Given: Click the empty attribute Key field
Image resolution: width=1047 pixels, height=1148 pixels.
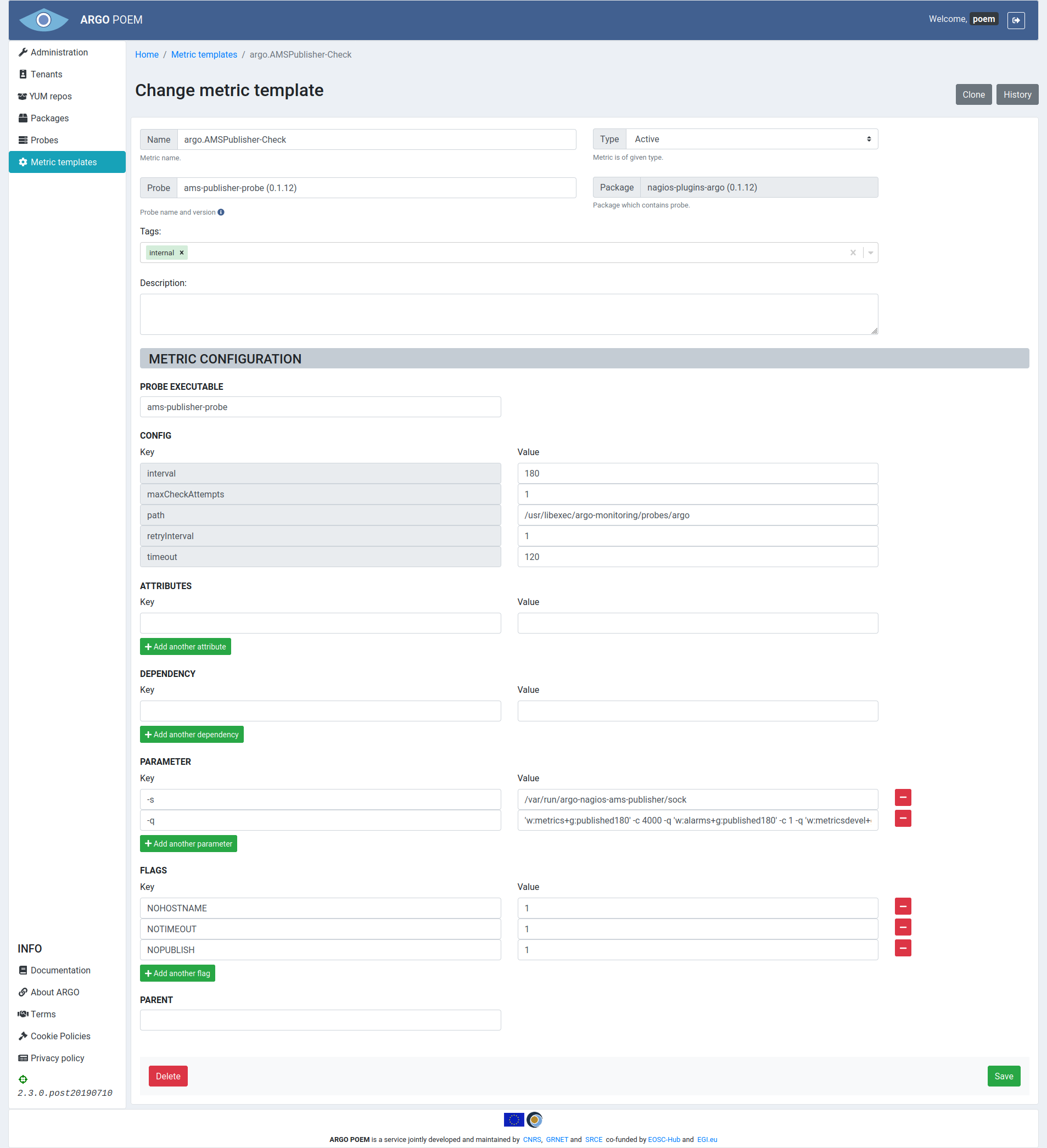Looking at the screenshot, I should click(321, 623).
